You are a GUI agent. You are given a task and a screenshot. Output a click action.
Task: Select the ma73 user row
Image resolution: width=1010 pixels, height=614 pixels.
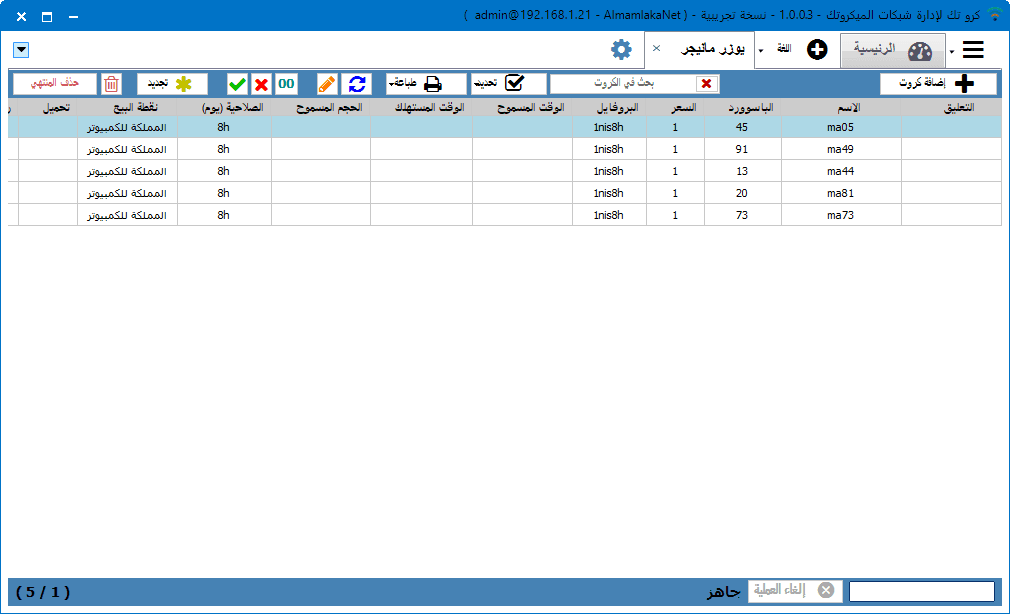505,215
